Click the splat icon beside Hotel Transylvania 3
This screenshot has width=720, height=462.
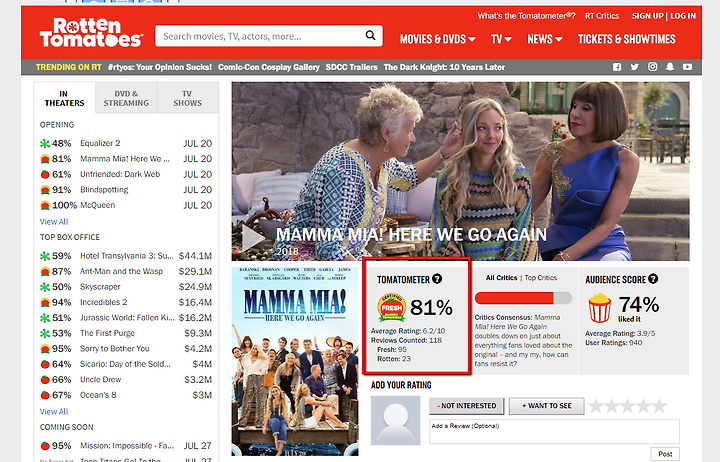pyautogui.click(x=45, y=256)
